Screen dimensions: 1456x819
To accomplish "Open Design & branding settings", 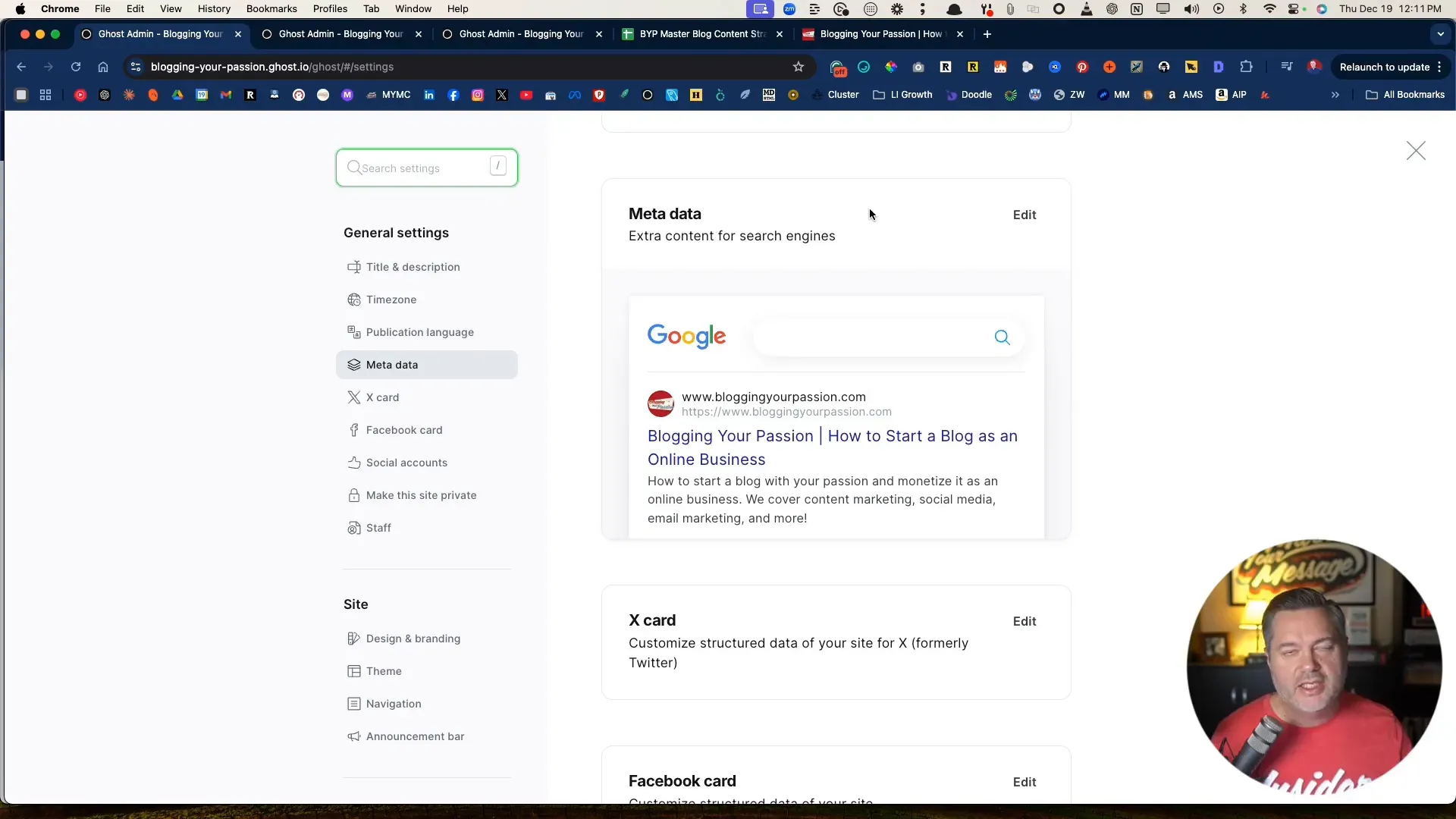I will 413,639.
